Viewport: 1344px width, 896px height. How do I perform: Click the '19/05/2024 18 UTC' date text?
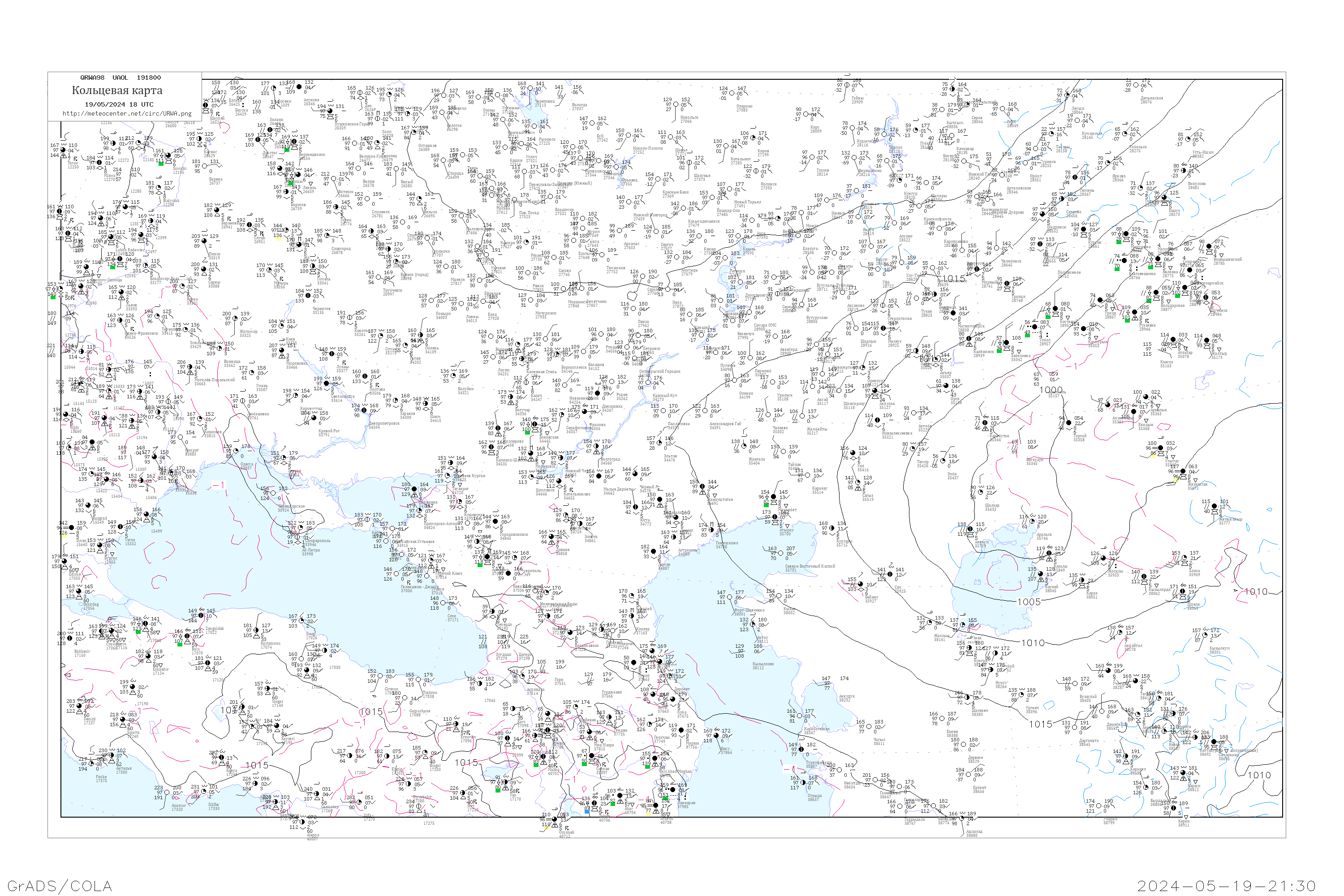point(119,104)
